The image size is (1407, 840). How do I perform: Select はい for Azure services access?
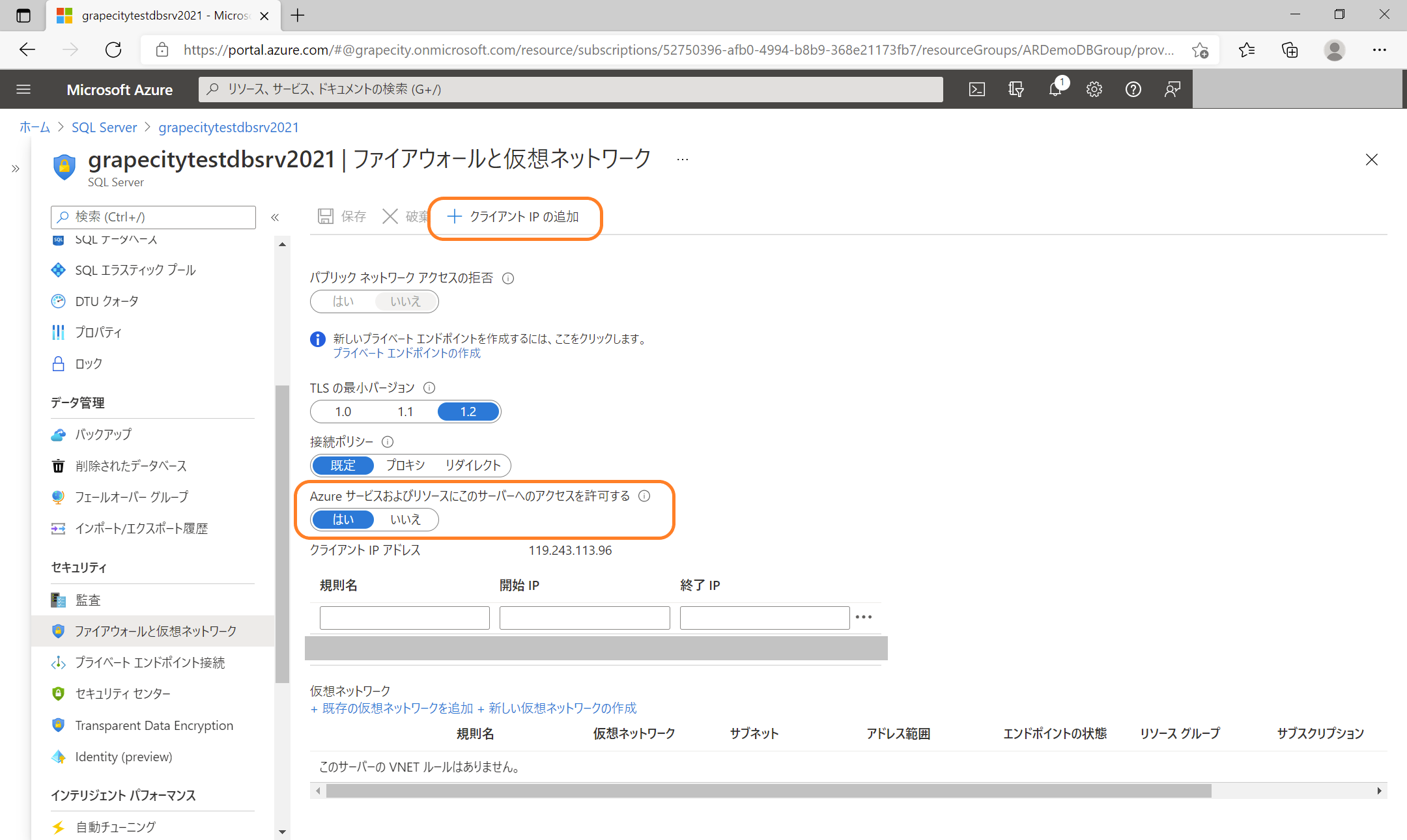pyautogui.click(x=343, y=520)
